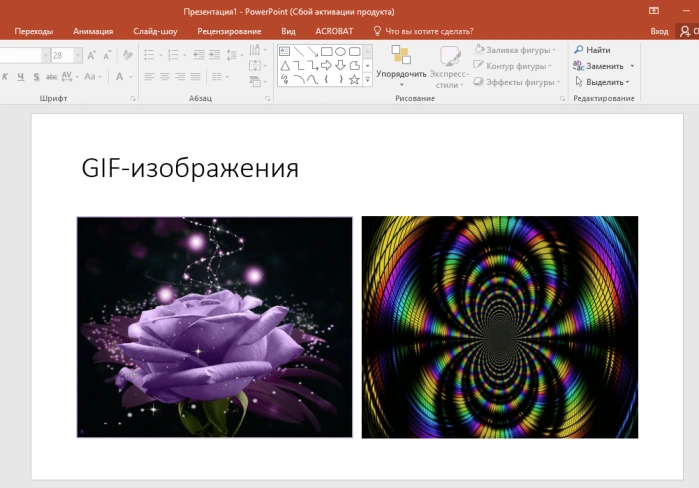Select the rainbow spiral GIF image
The height and width of the screenshot is (488, 699).
pos(500,327)
